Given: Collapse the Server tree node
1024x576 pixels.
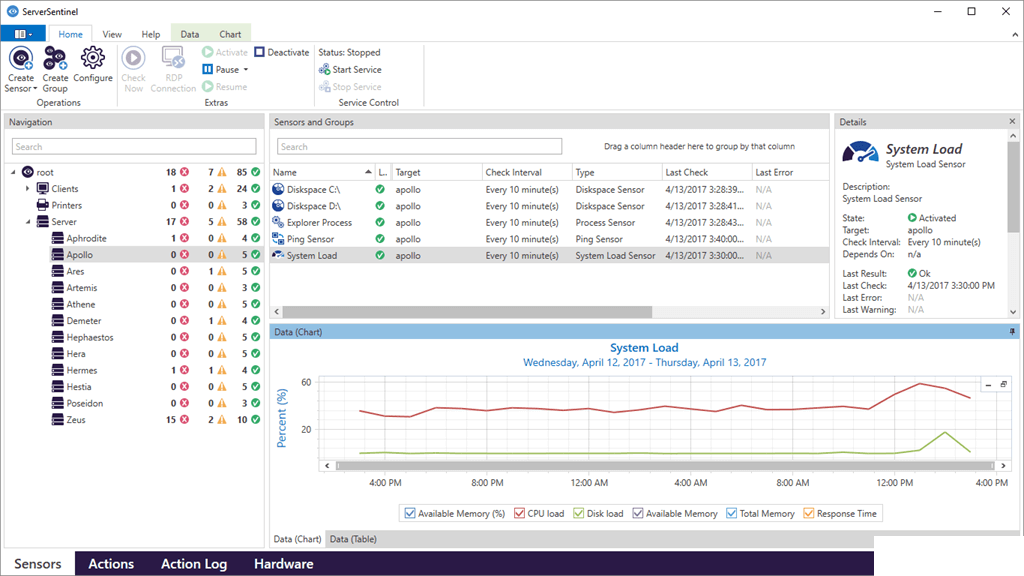Looking at the screenshot, I should pos(27,222).
